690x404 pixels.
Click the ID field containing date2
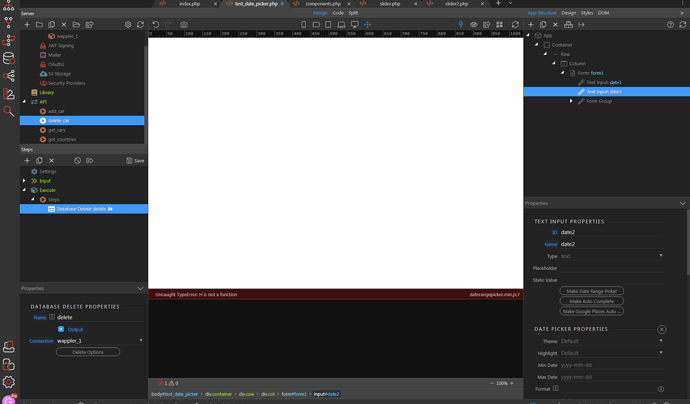coord(612,232)
